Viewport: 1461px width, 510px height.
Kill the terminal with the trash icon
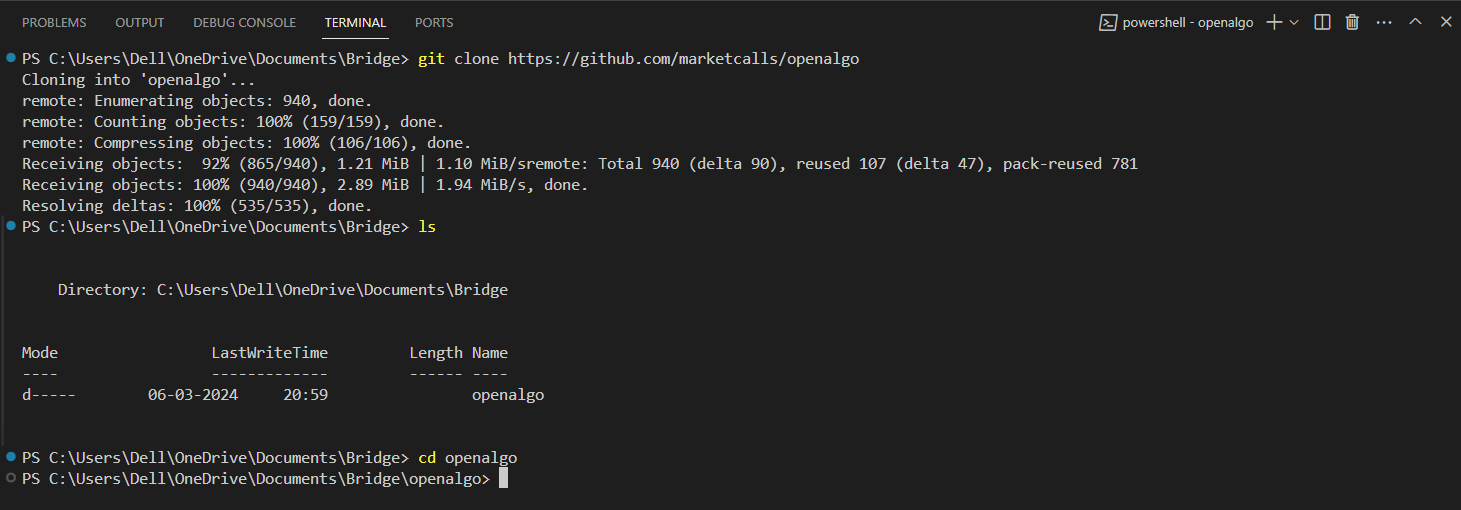(x=1352, y=22)
